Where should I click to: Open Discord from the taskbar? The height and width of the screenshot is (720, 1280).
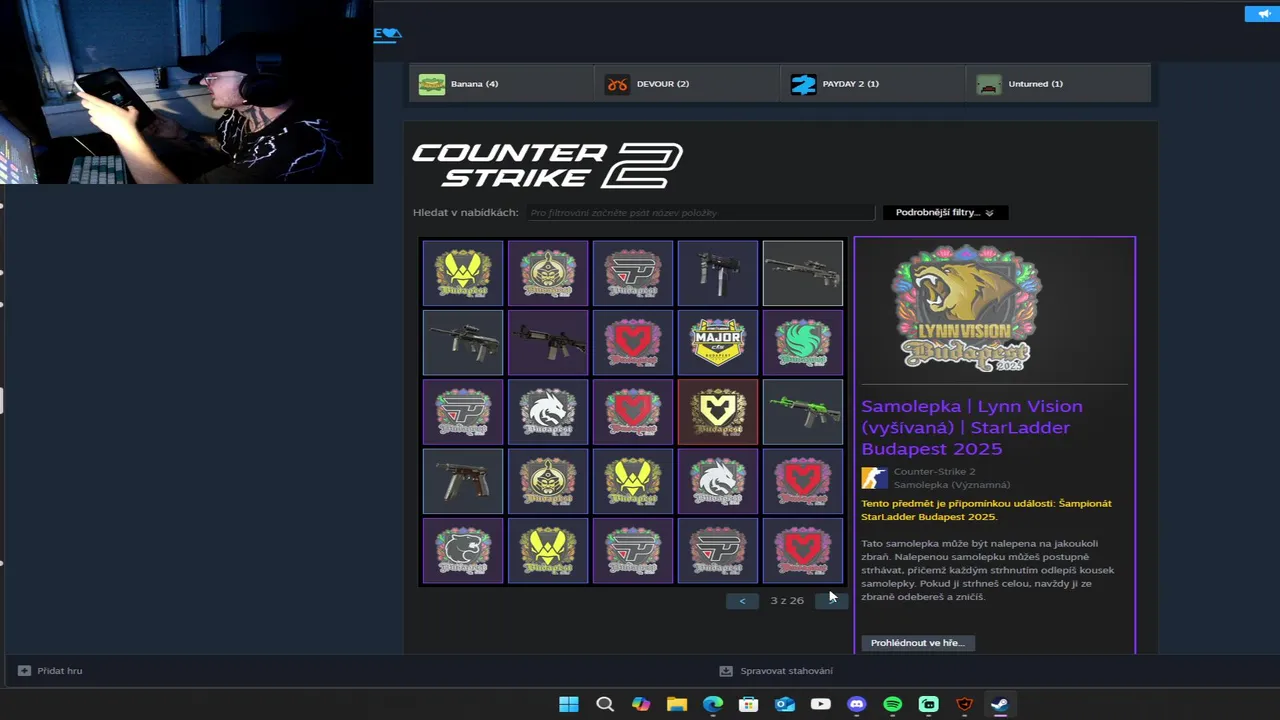(x=857, y=704)
